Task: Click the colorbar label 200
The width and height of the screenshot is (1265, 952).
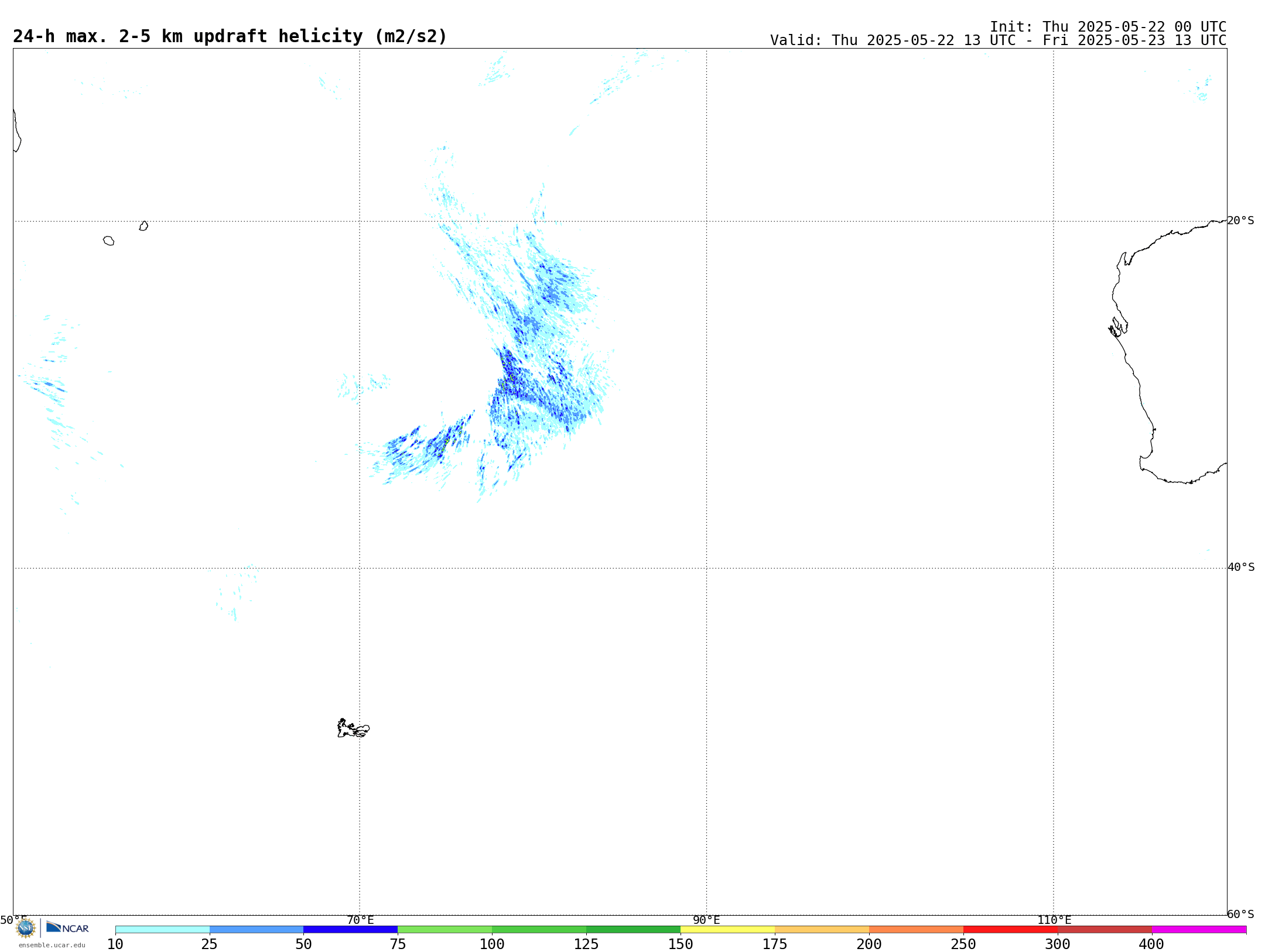Action: 870,944
